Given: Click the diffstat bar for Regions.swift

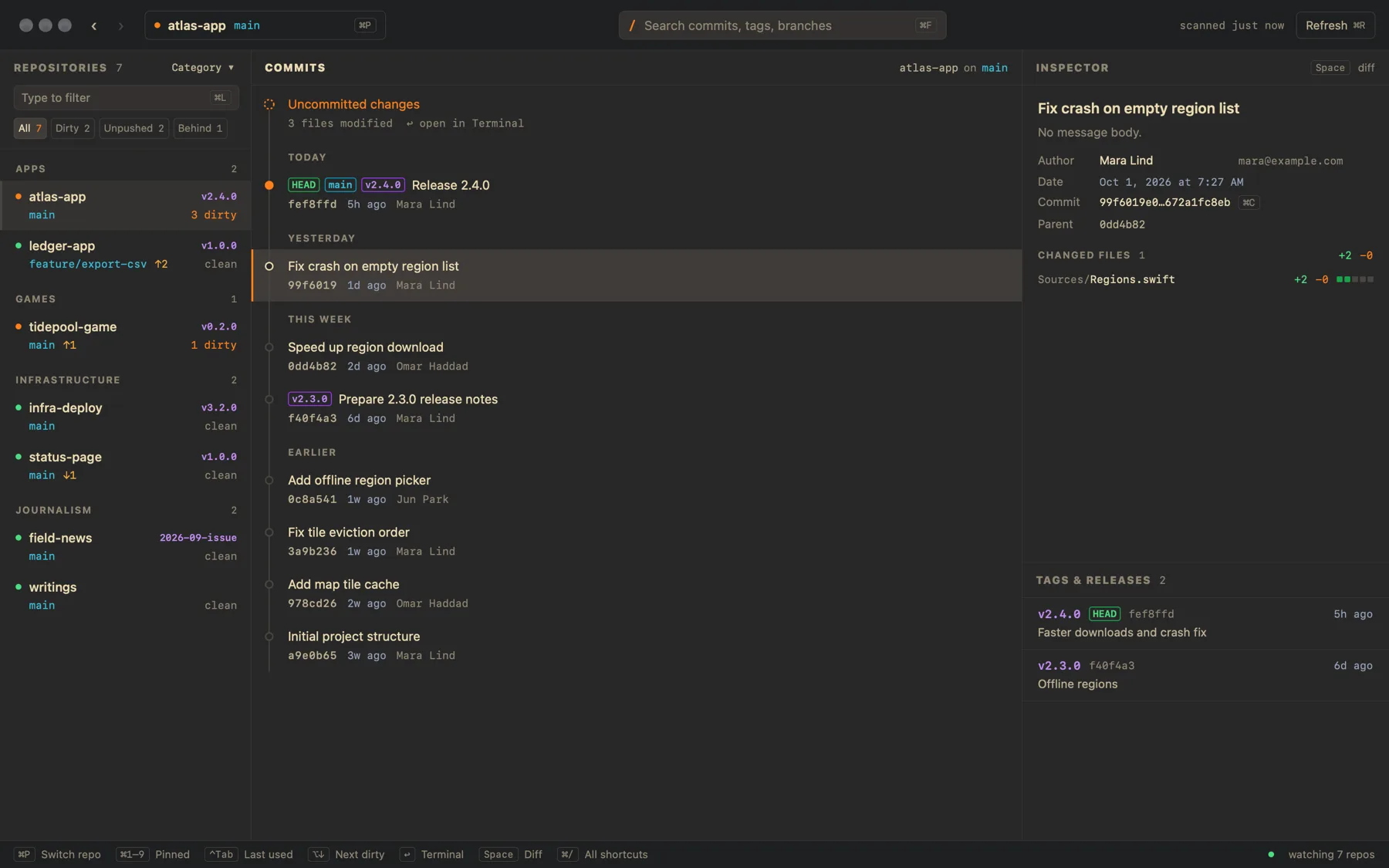Looking at the screenshot, I should (x=1354, y=279).
